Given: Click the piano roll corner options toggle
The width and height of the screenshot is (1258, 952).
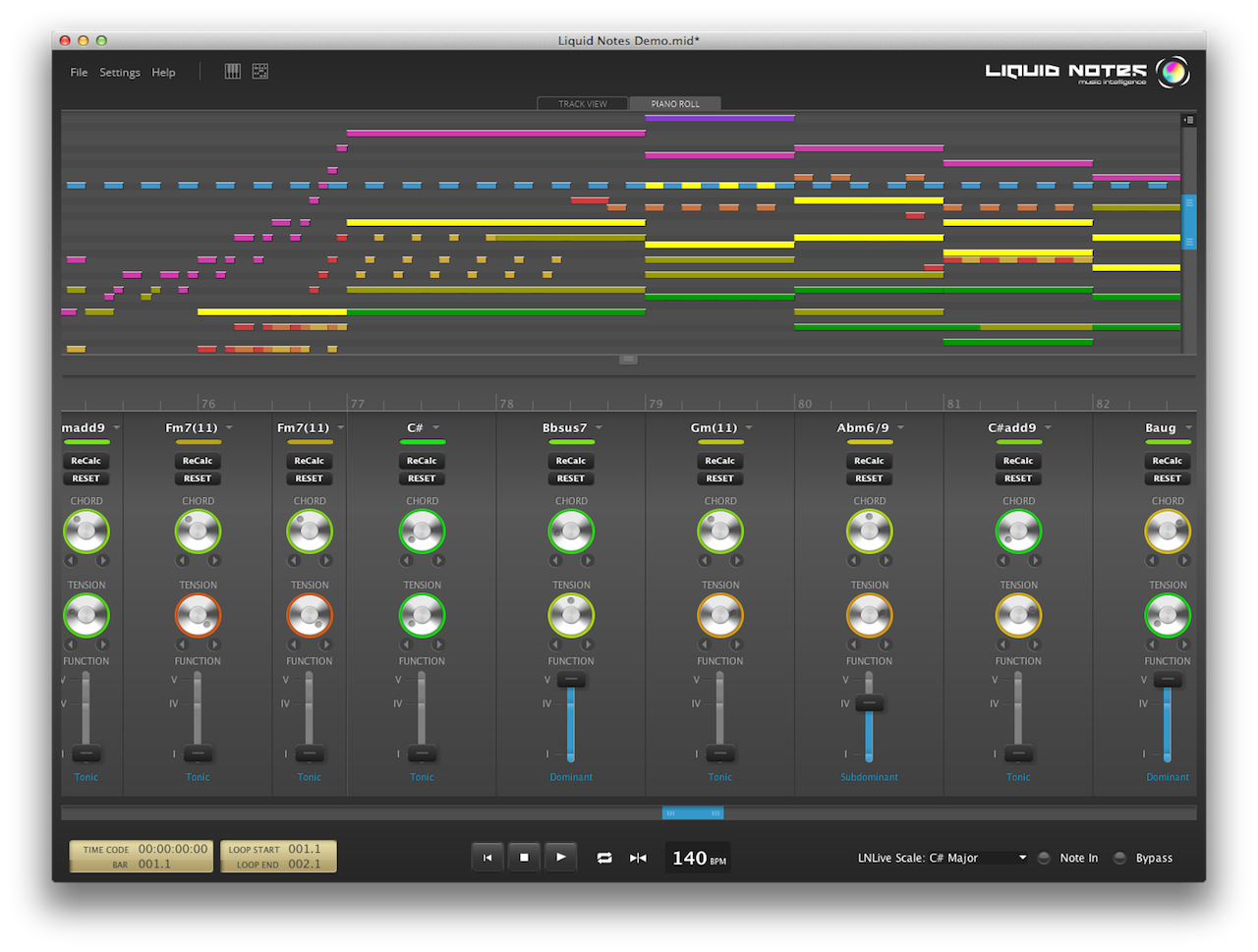Looking at the screenshot, I should (x=1188, y=120).
